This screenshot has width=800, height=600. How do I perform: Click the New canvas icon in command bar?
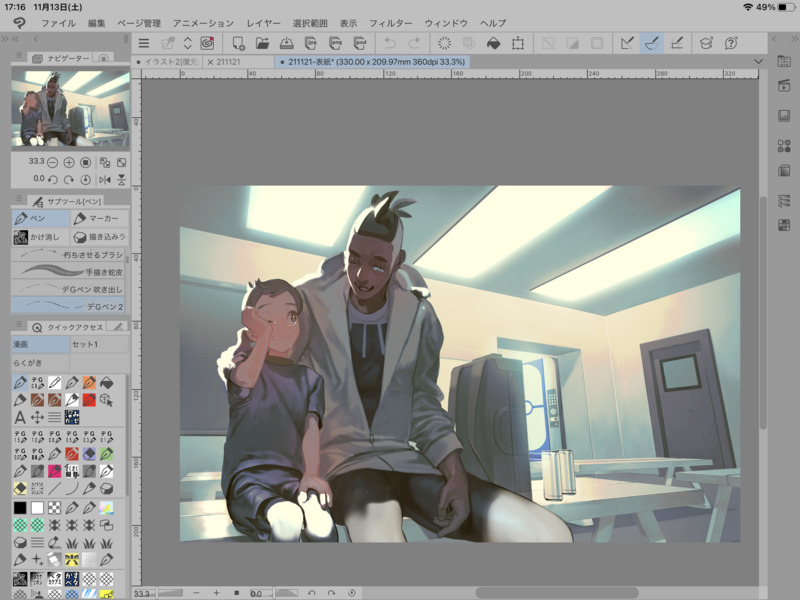pyautogui.click(x=238, y=43)
